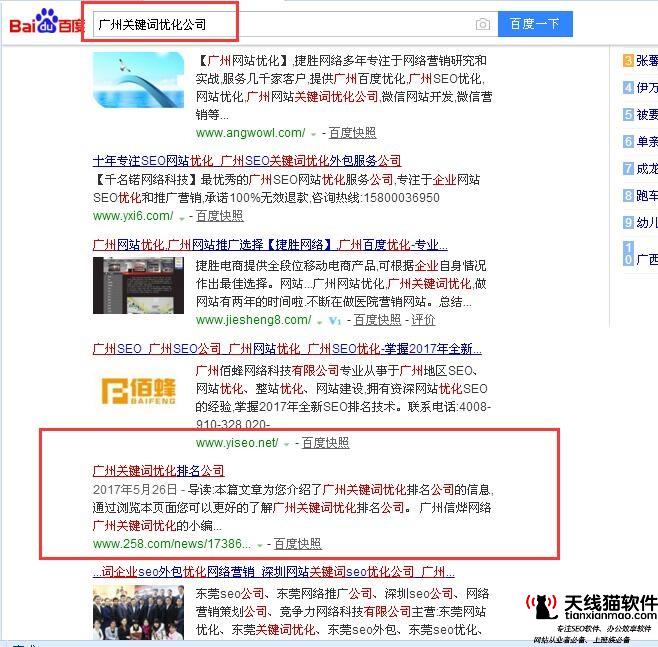Open the 广州SEO_广州SEO公司 result title
The image size is (658, 647).
pyautogui.click(x=287, y=349)
